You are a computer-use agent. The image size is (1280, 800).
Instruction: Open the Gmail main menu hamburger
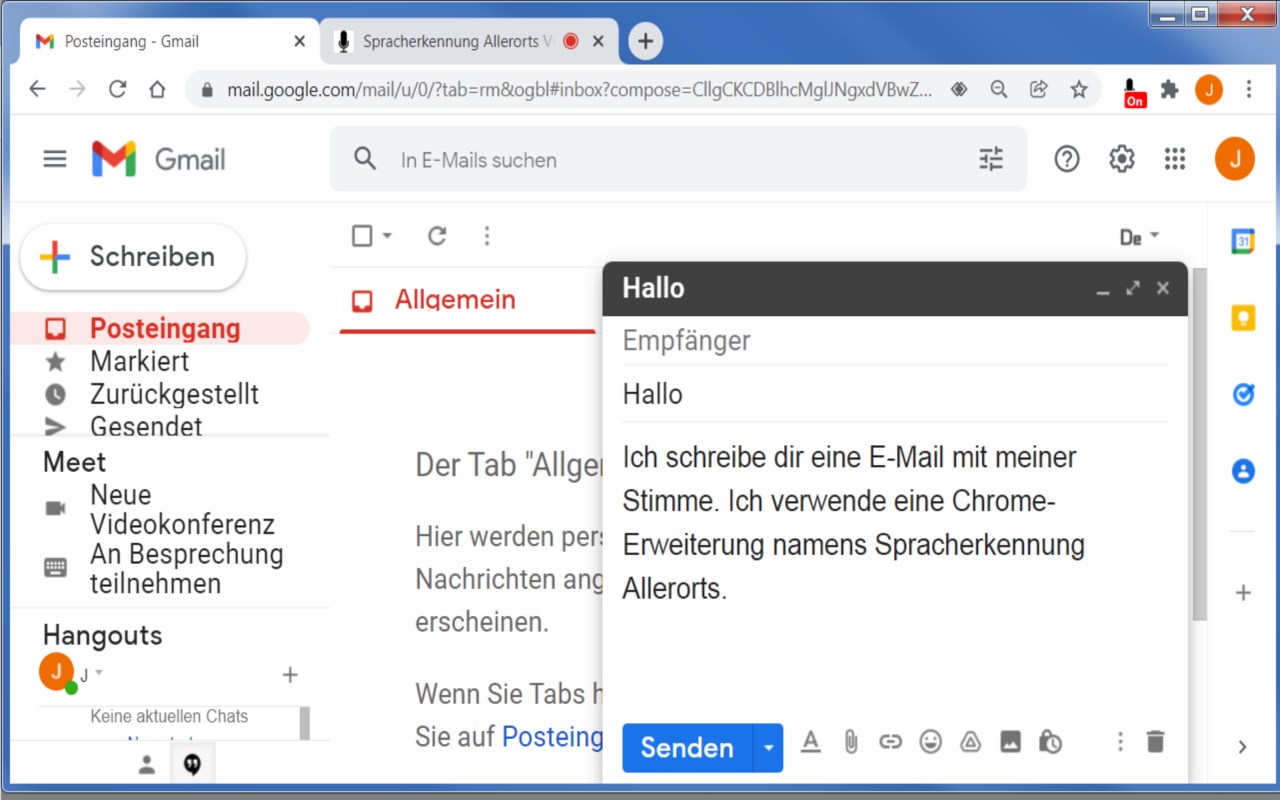point(55,159)
